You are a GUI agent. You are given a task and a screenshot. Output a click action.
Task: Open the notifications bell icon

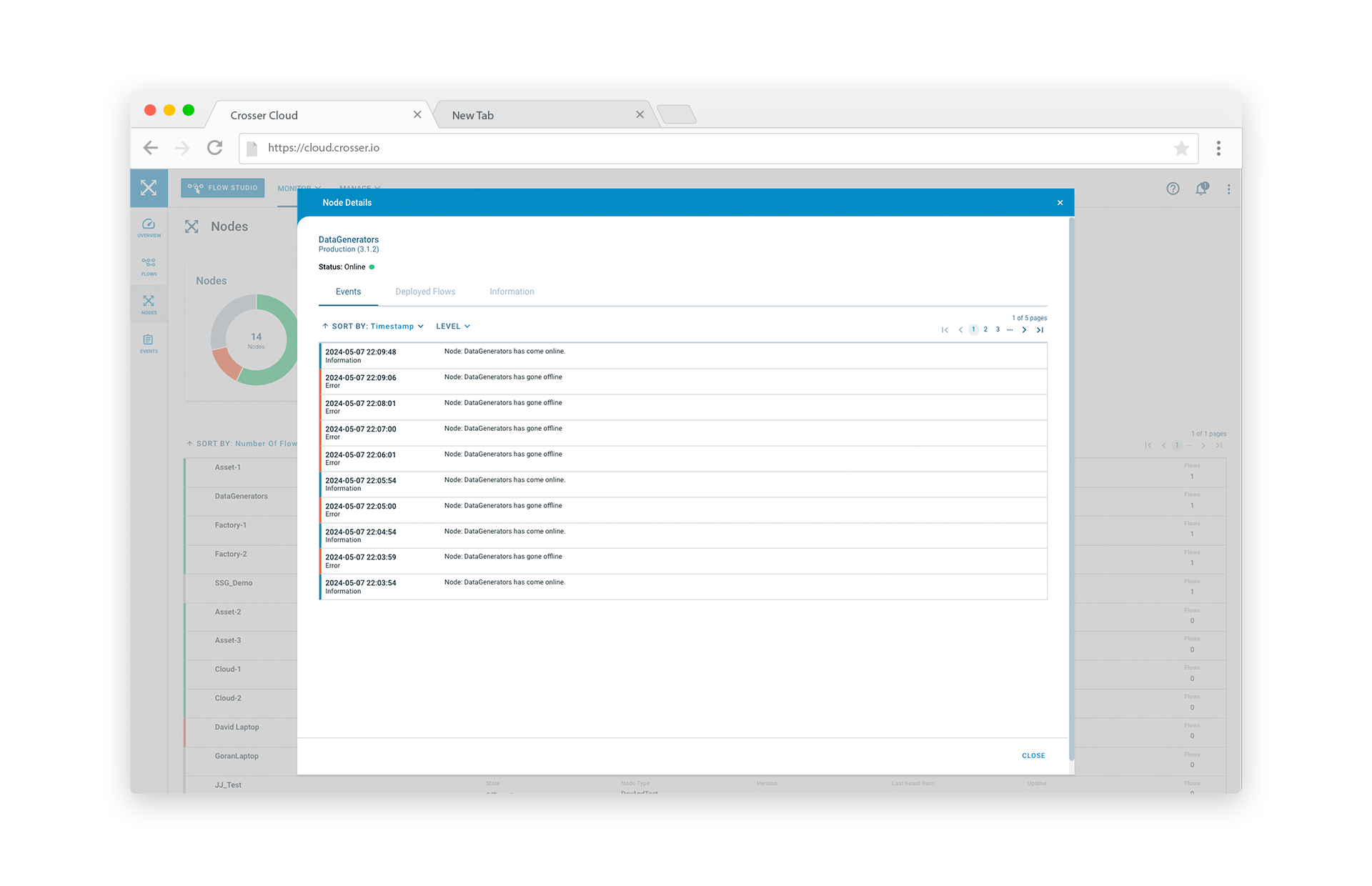(1202, 189)
